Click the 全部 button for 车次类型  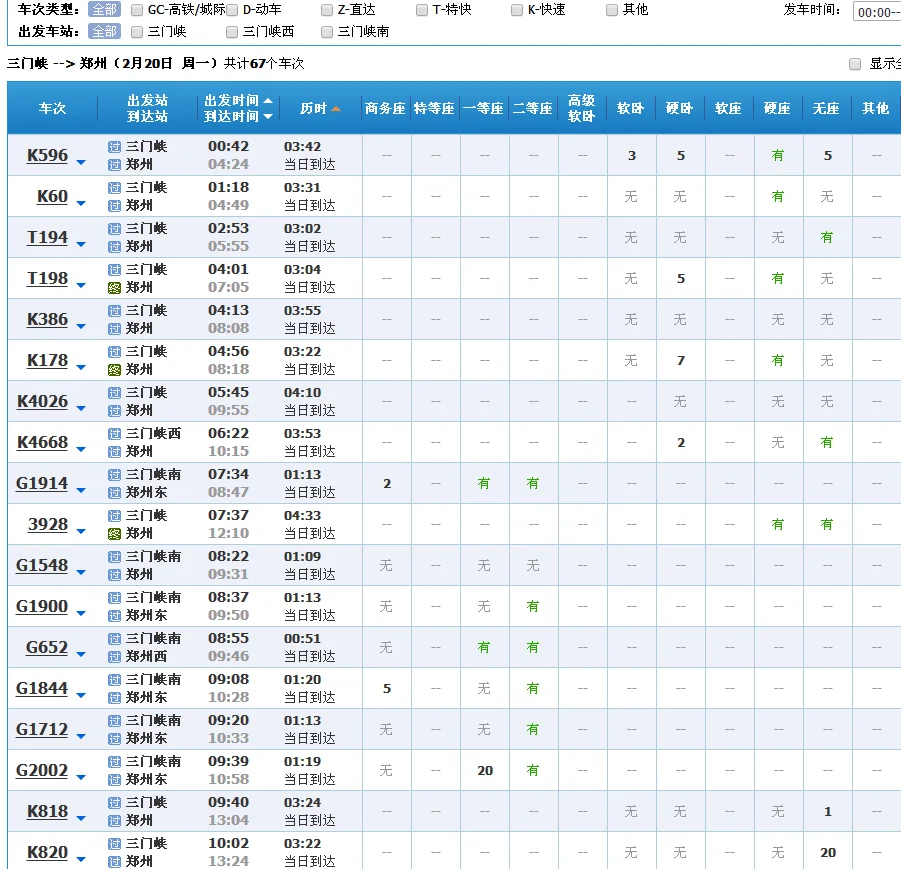pos(104,10)
